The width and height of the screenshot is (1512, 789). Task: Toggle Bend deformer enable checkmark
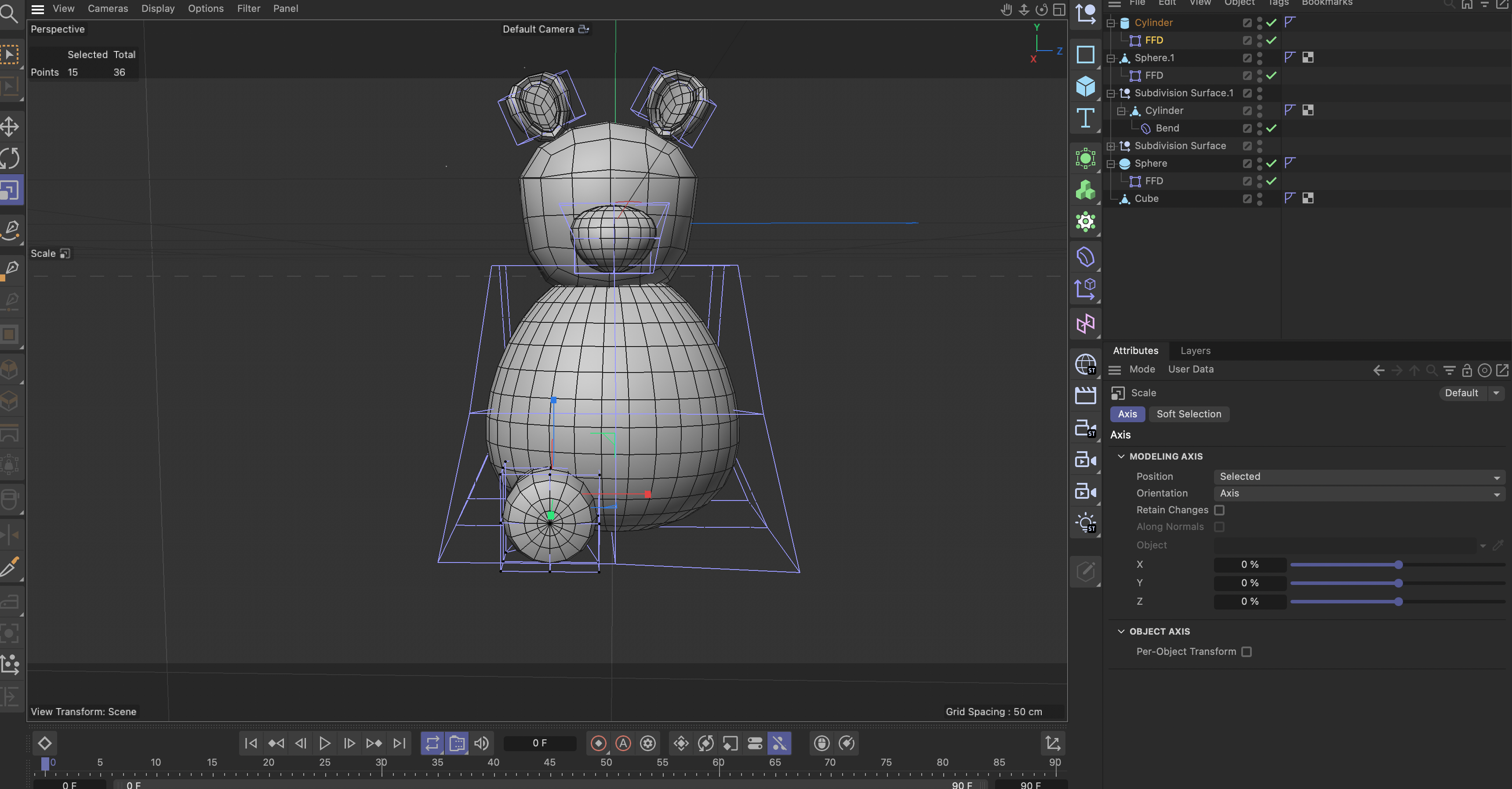(1271, 128)
